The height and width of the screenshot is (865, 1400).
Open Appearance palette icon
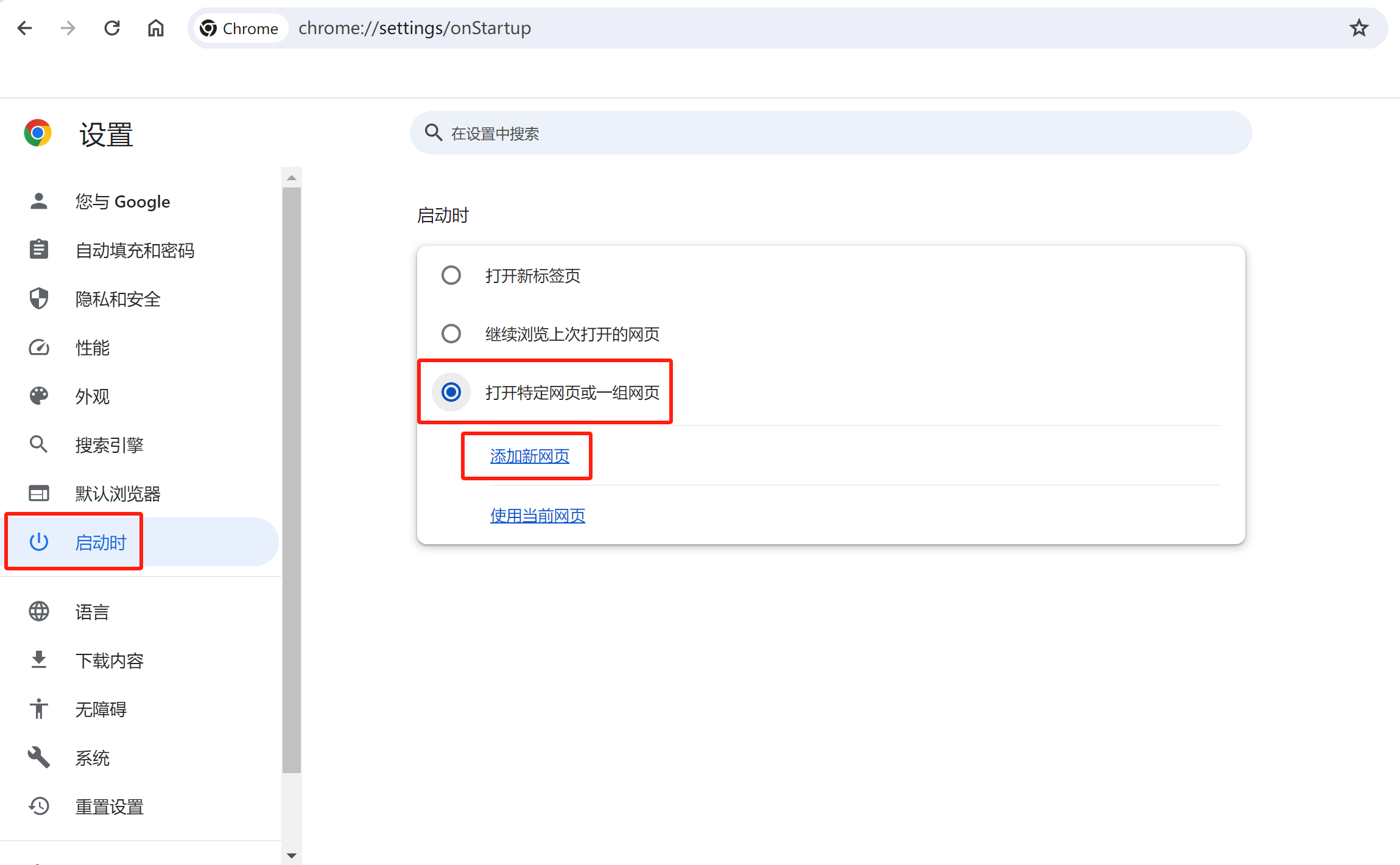tap(39, 396)
